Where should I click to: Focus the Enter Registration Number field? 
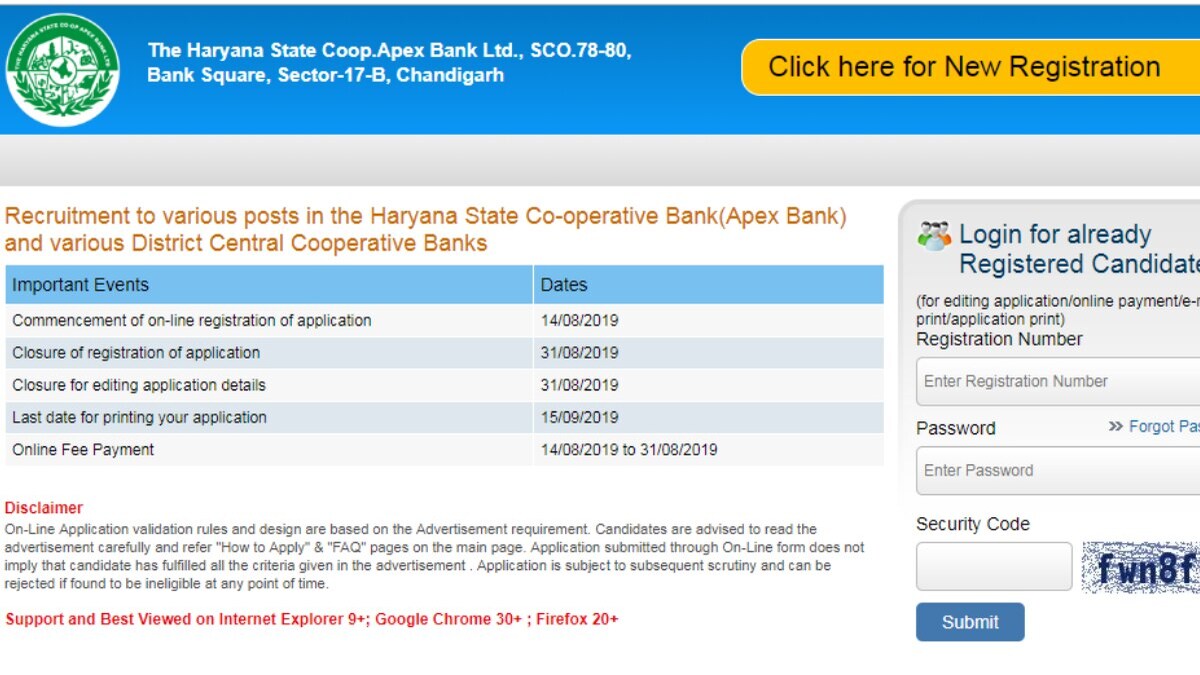(x=1058, y=381)
